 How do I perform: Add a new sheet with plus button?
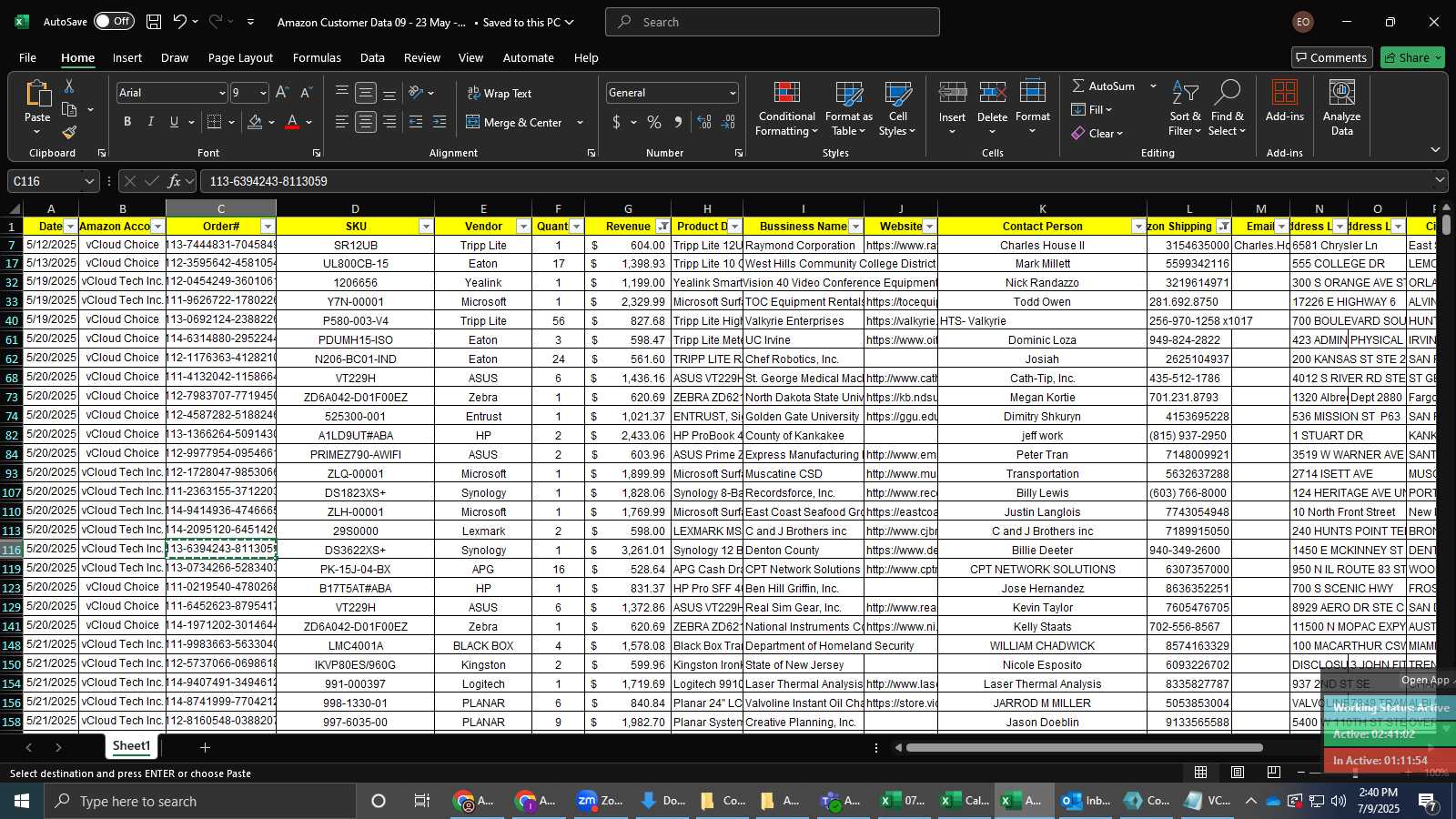(x=205, y=747)
